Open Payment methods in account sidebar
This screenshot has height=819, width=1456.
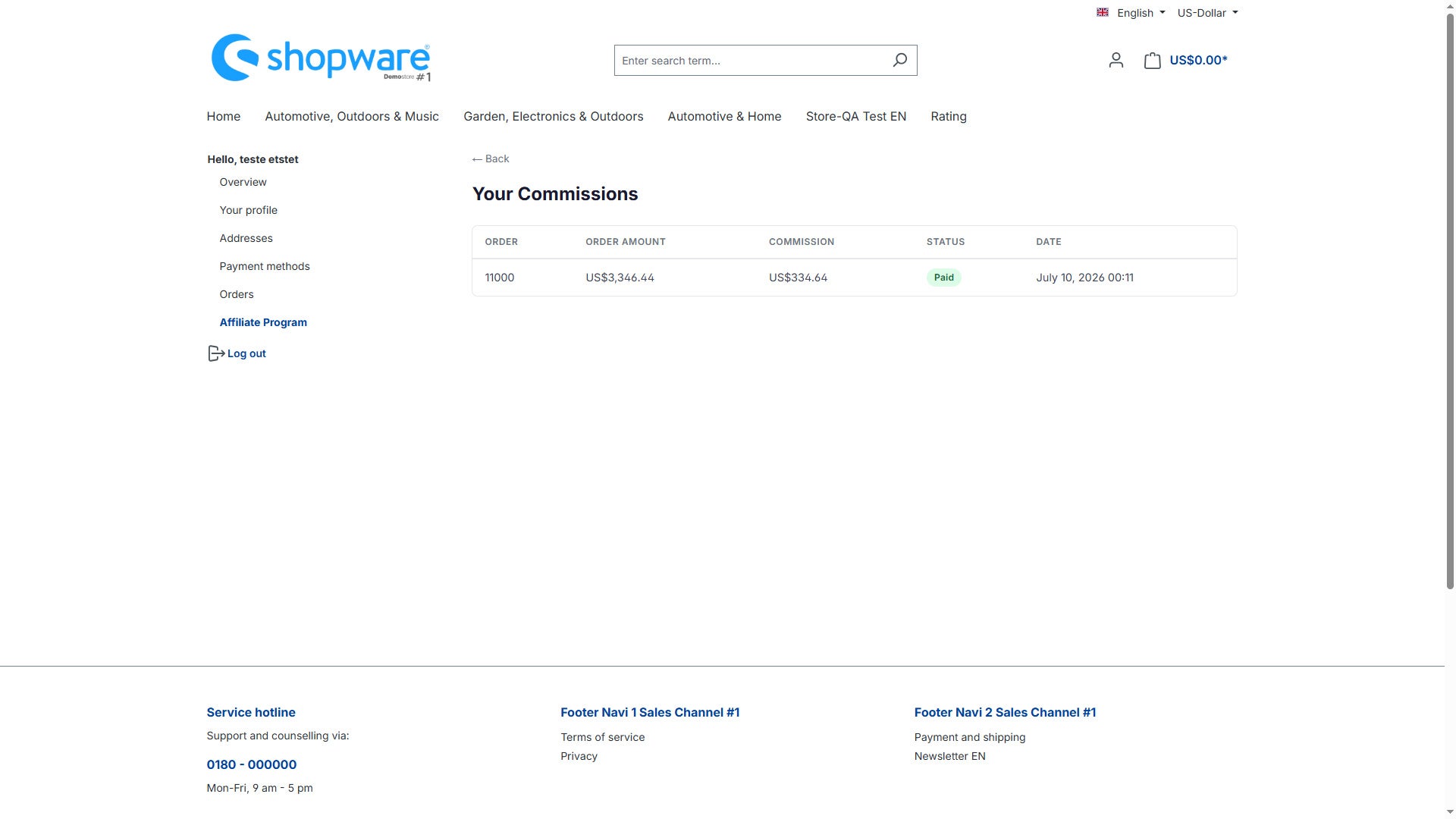click(265, 266)
